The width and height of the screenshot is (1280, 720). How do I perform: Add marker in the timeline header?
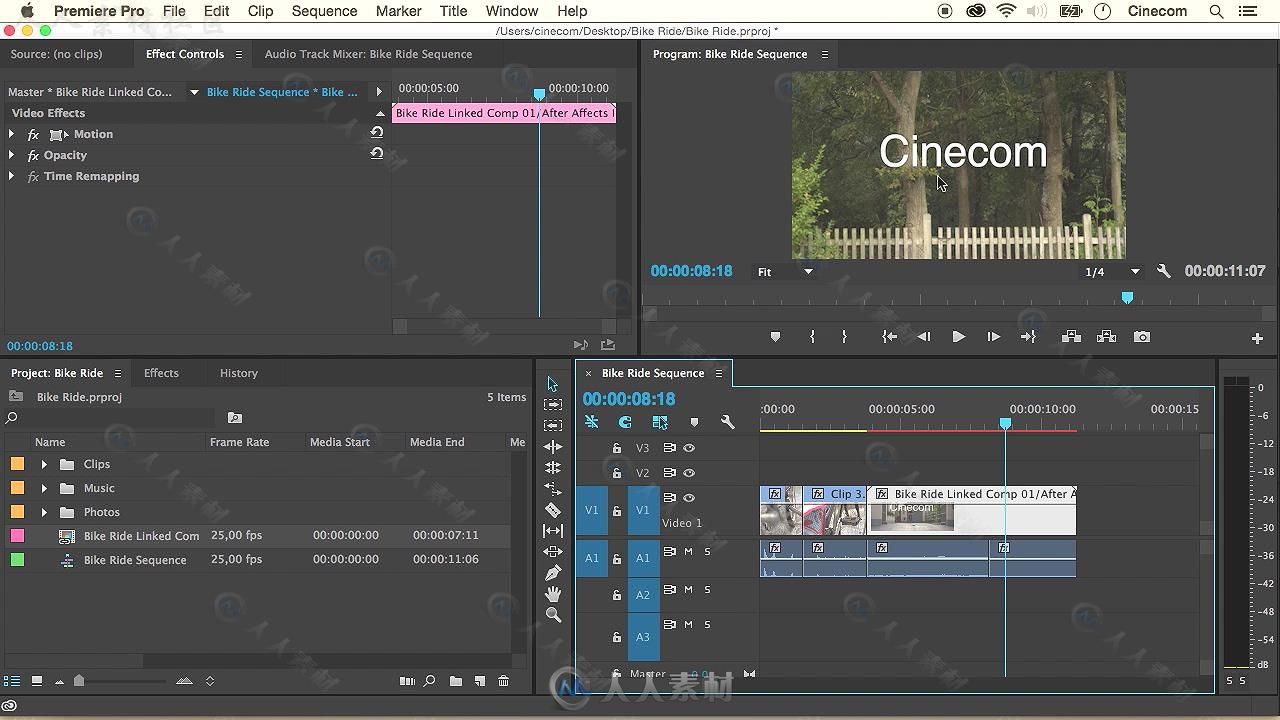(x=695, y=422)
